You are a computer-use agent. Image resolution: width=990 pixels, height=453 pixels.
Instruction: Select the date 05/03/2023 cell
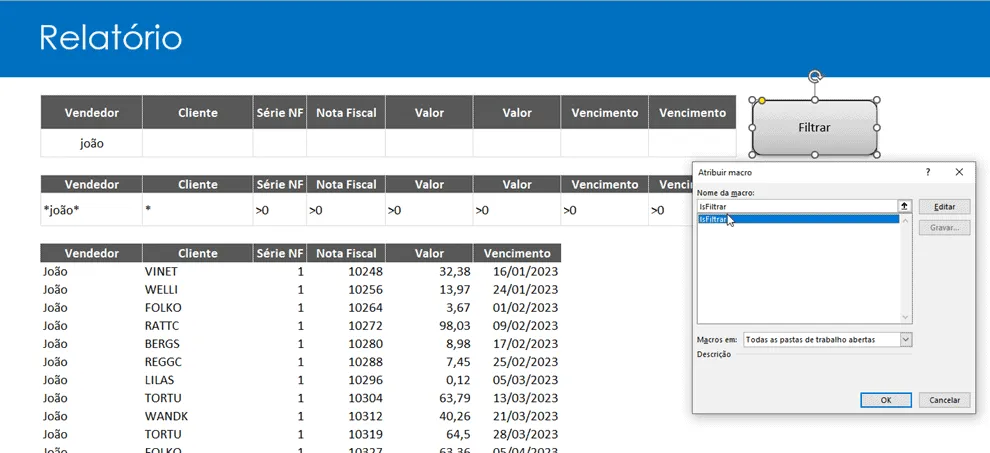(x=517, y=380)
